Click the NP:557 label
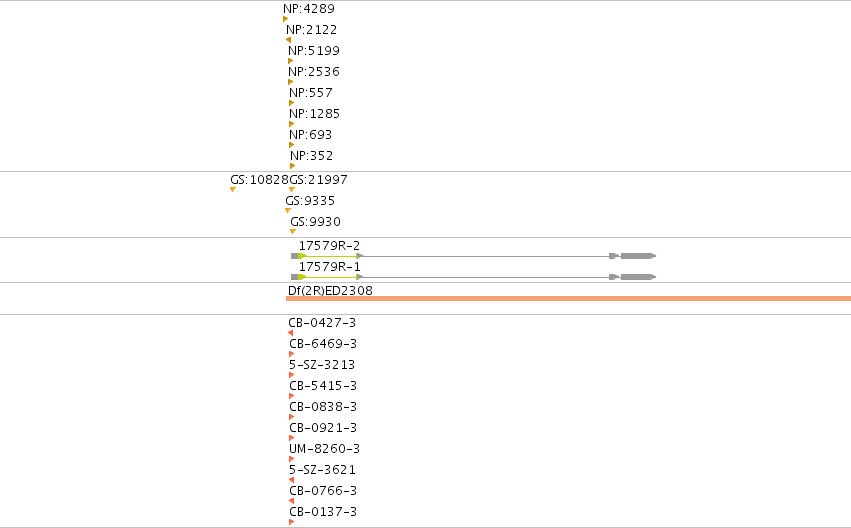Screen dimensions: 851x528 pyautogui.click(x=311, y=93)
